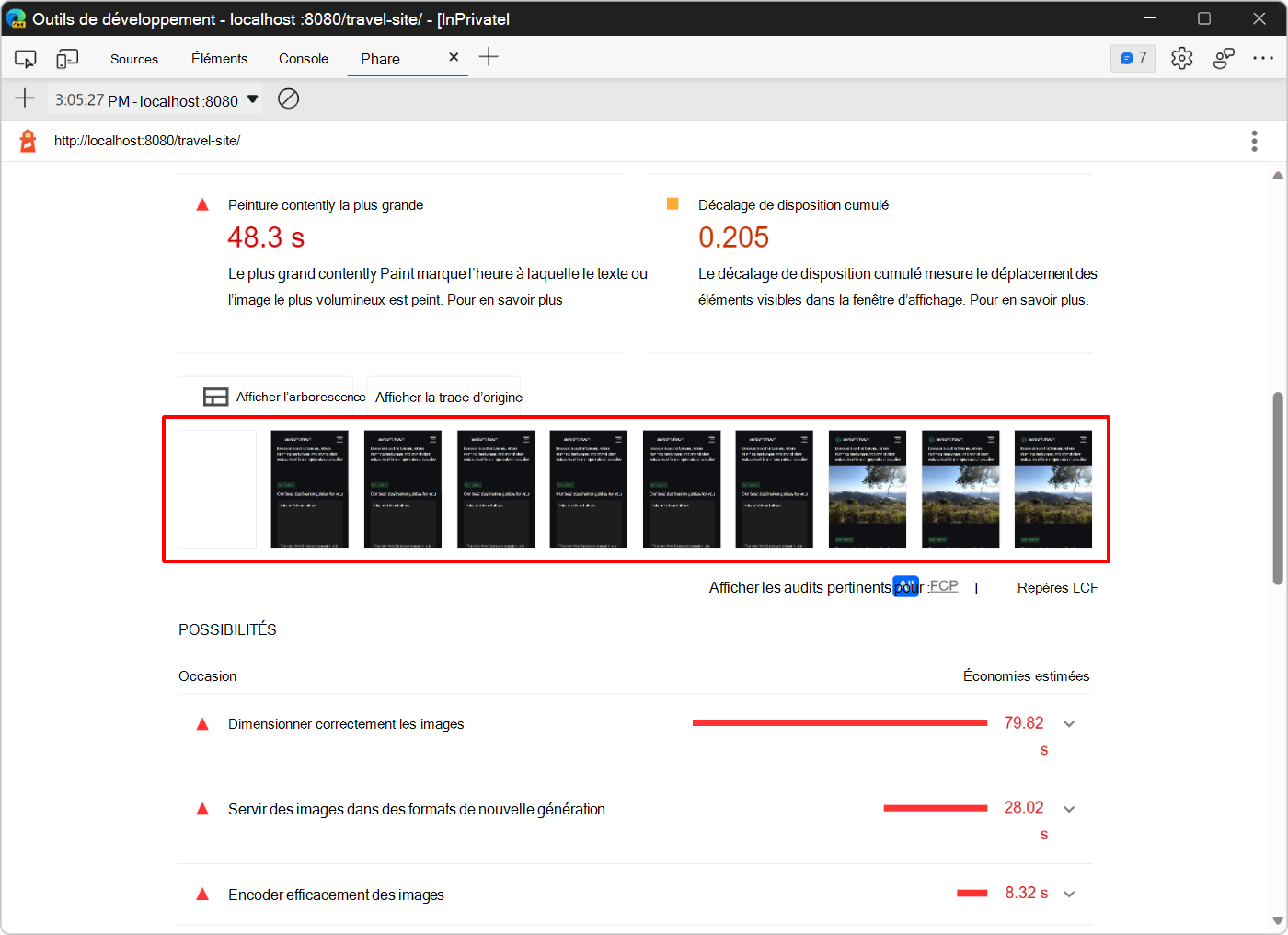
Task: Click the second filmstrip thumbnail, dark page
Action: [x=310, y=490]
